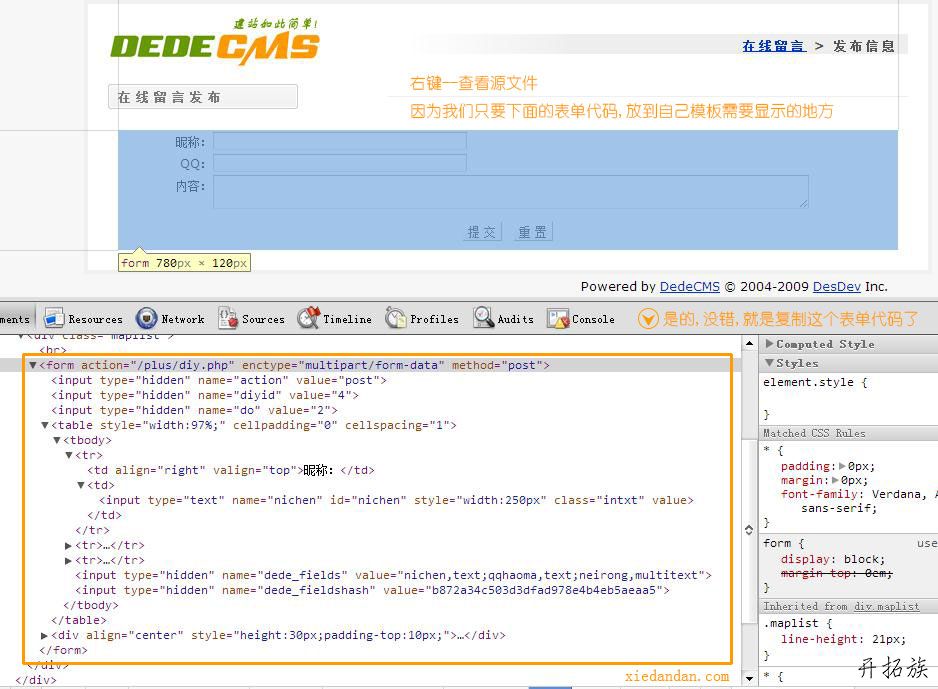Expand the second collapsed tr row

pos(68,560)
